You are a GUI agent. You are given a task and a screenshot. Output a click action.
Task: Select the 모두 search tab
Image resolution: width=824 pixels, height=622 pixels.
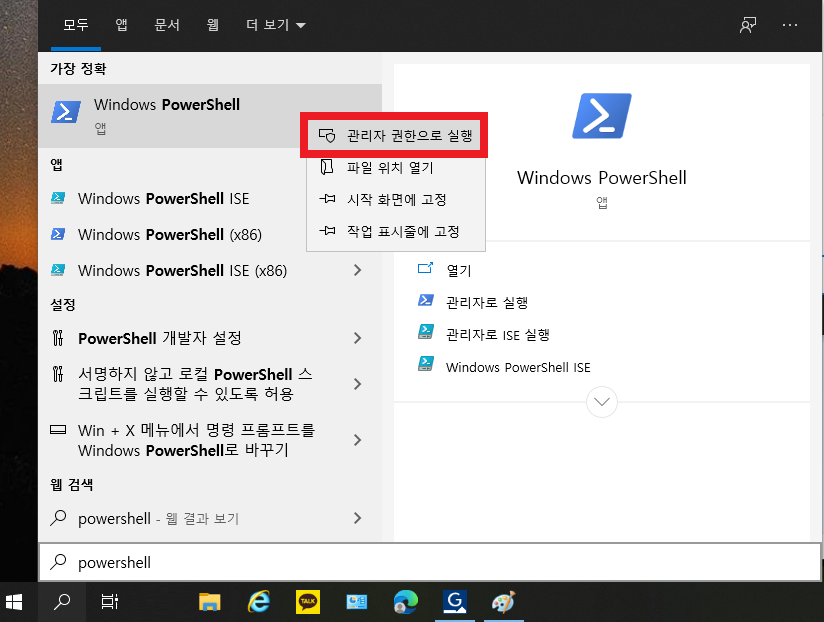[76, 25]
